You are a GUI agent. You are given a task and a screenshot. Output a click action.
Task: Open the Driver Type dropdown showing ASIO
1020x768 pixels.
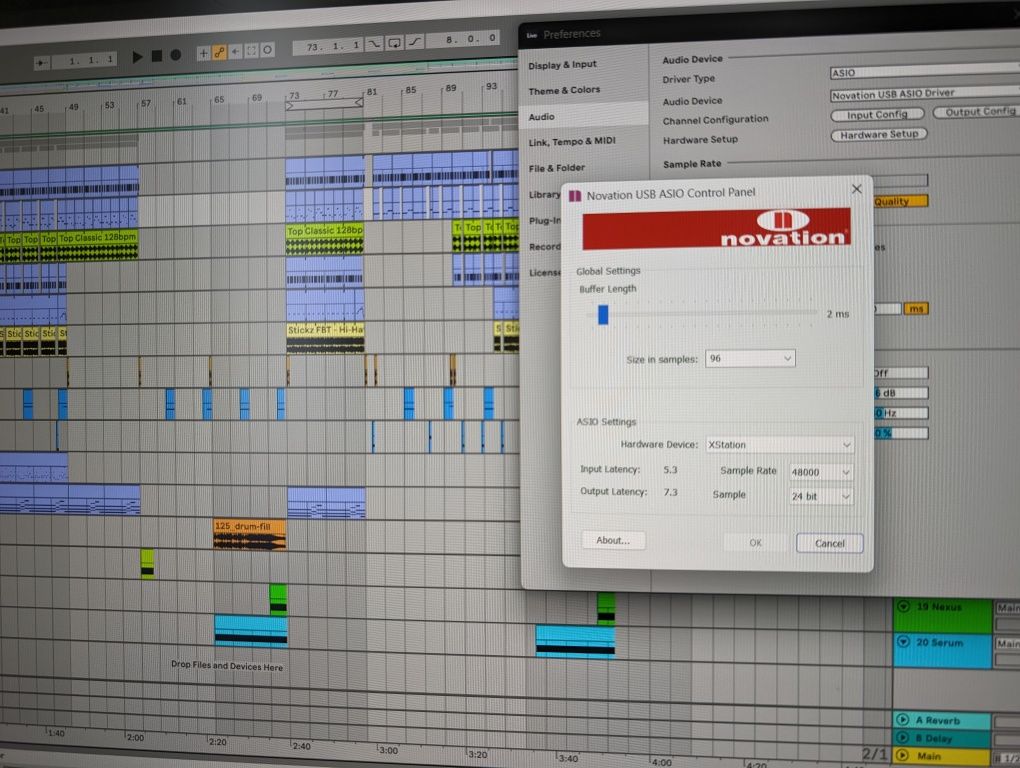tap(924, 72)
